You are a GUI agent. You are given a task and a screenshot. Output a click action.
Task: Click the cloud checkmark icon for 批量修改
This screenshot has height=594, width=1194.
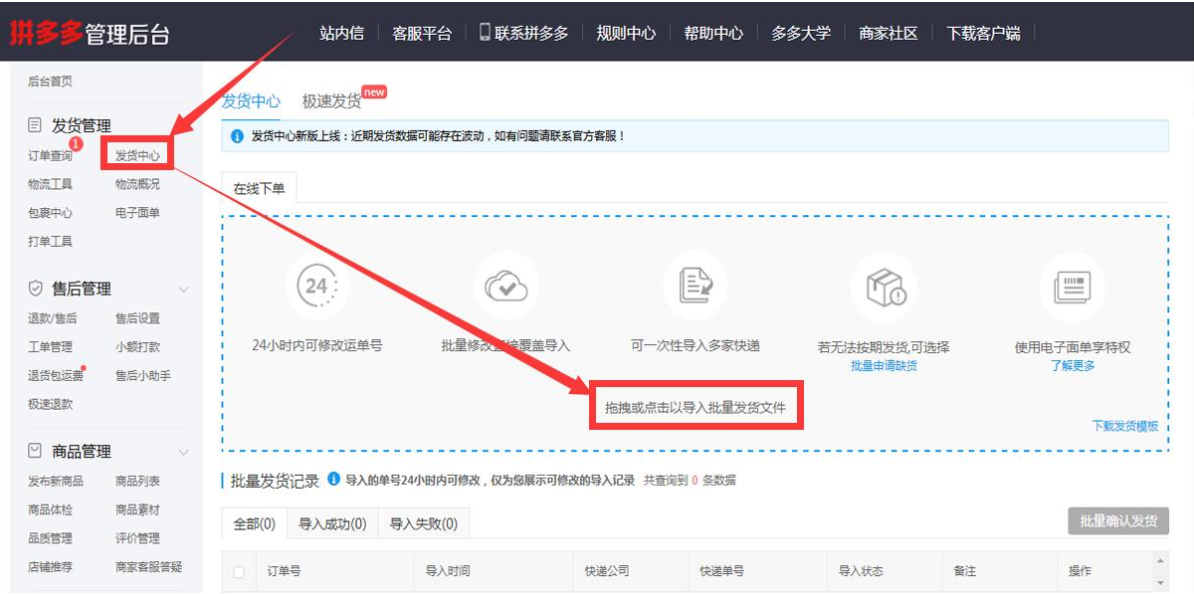click(506, 286)
